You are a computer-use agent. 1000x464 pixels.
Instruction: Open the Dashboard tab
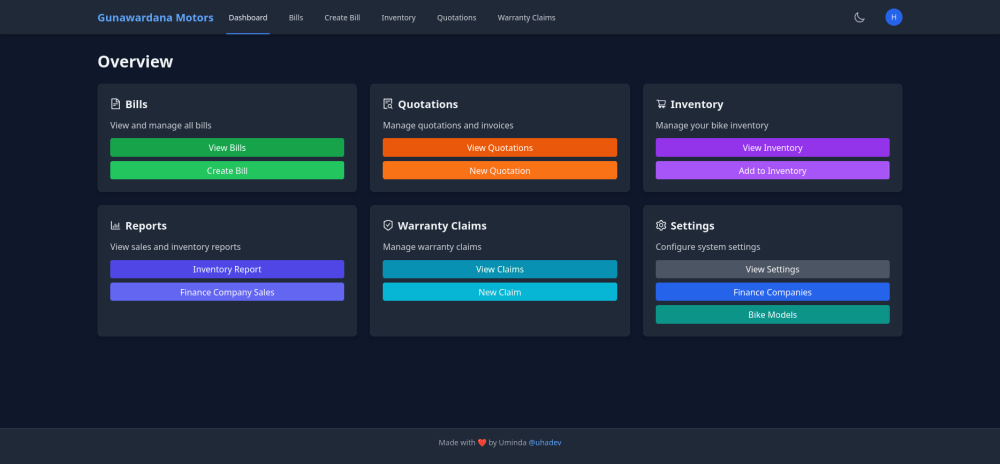coord(248,17)
